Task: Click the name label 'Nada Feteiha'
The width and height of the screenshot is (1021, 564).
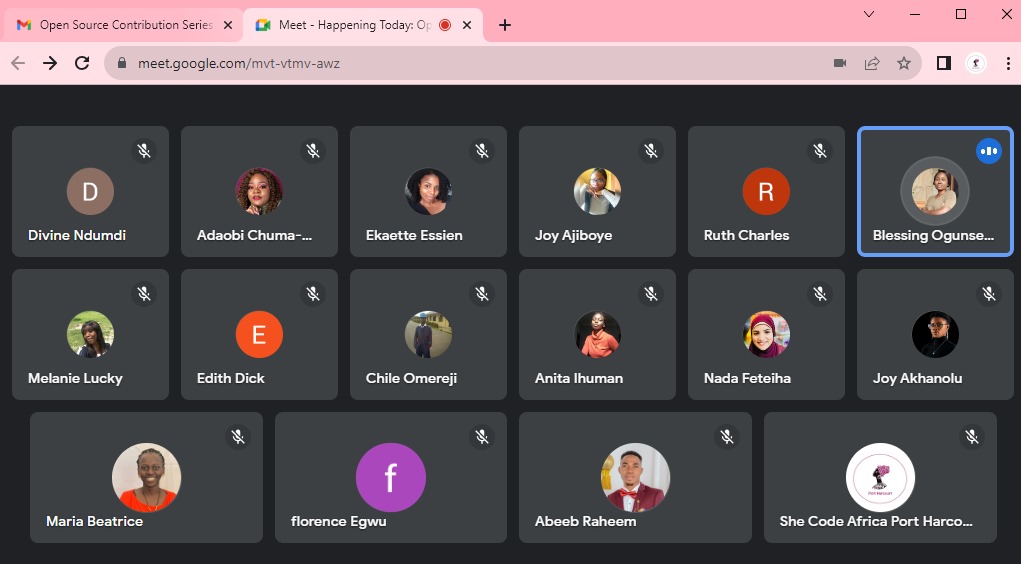Action: pos(747,378)
